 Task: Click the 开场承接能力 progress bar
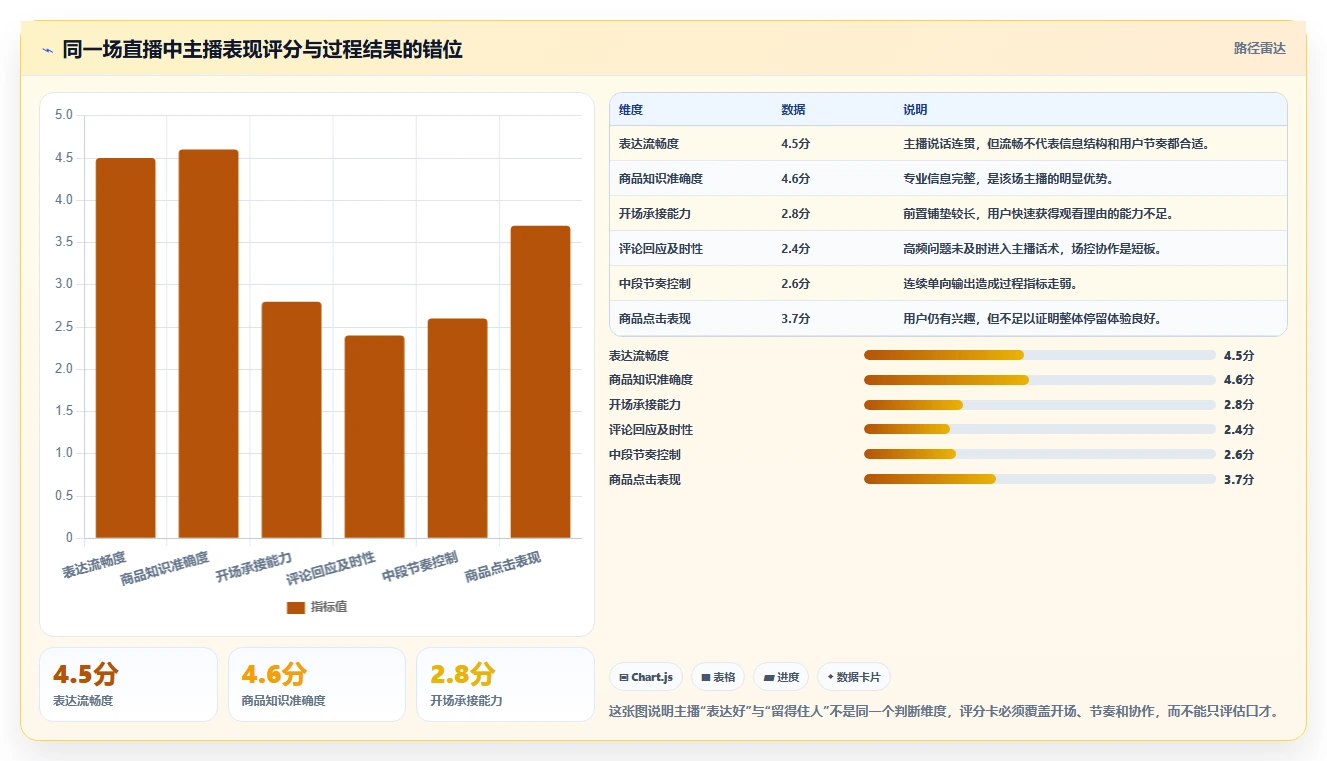click(x=1040, y=405)
